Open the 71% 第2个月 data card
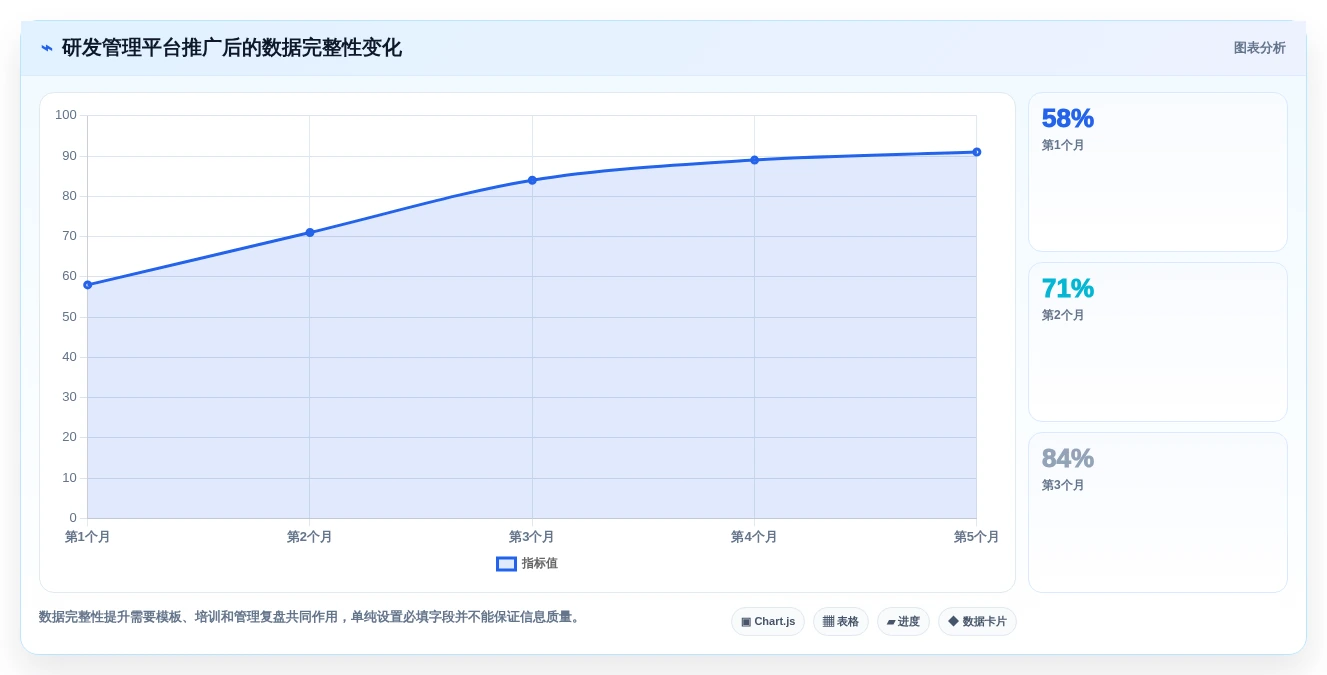Image resolution: width=1327 pixels, height=675 pixels. [1158, 342]
